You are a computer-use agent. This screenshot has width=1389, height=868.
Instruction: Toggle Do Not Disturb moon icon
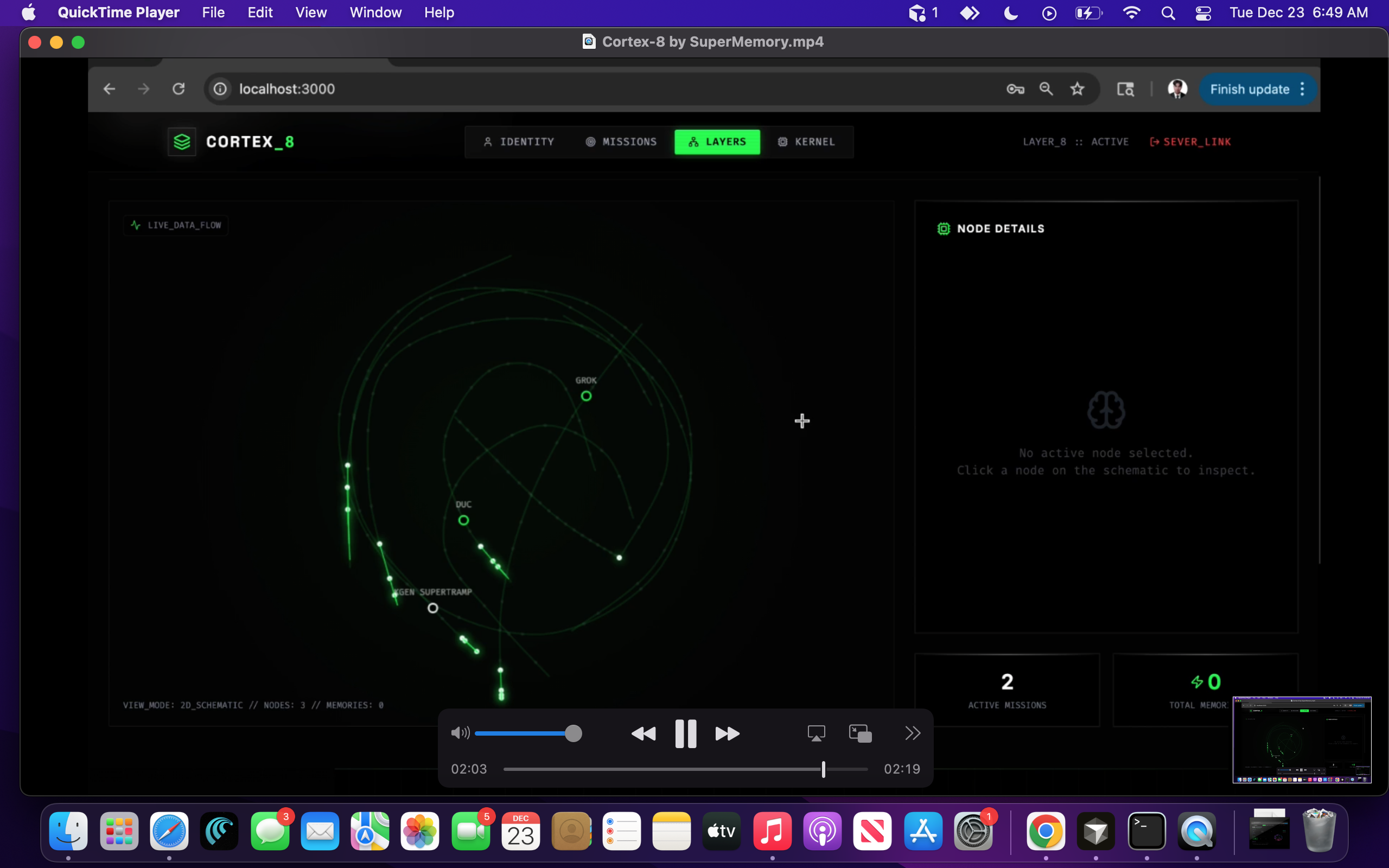(x=1011, y=12)
